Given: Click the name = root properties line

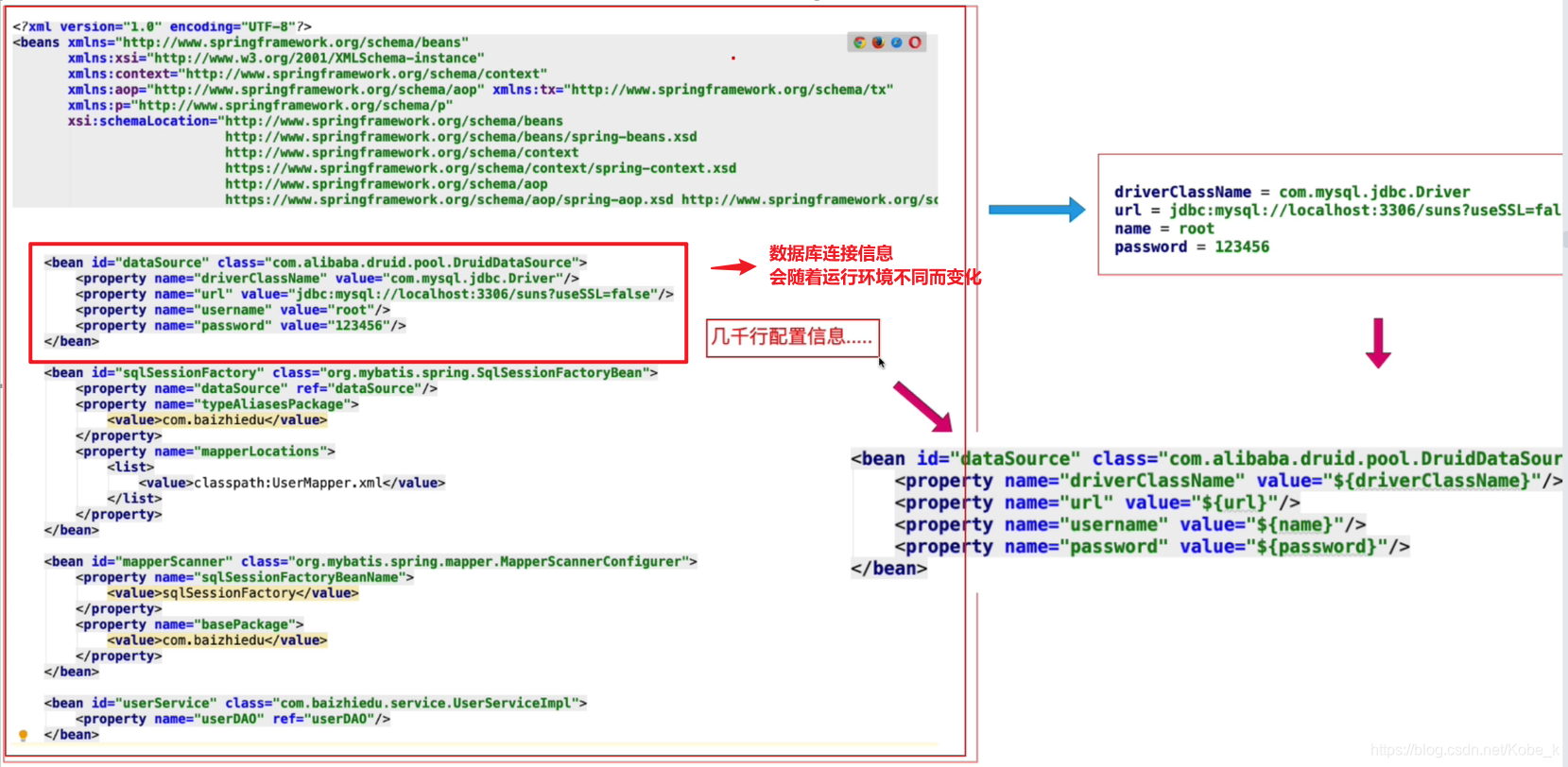Looking at the screenshot, I should point(1164,229).
